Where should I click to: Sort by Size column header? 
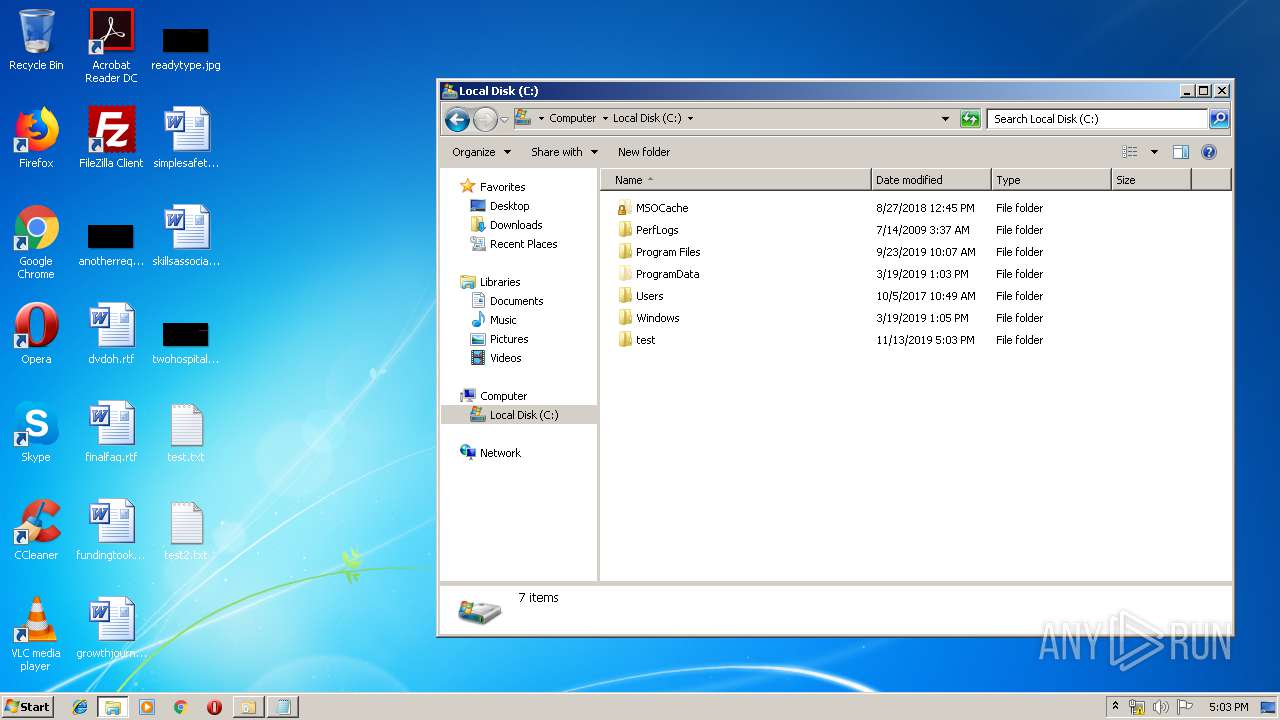click(1151, 180)
